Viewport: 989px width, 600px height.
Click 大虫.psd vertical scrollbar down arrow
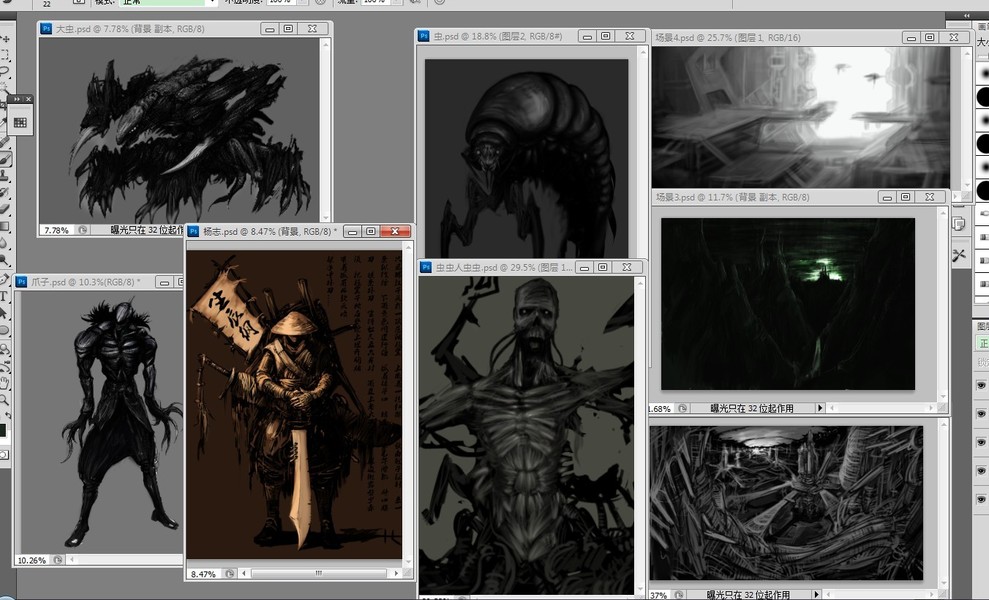click(x=325, y=218)
